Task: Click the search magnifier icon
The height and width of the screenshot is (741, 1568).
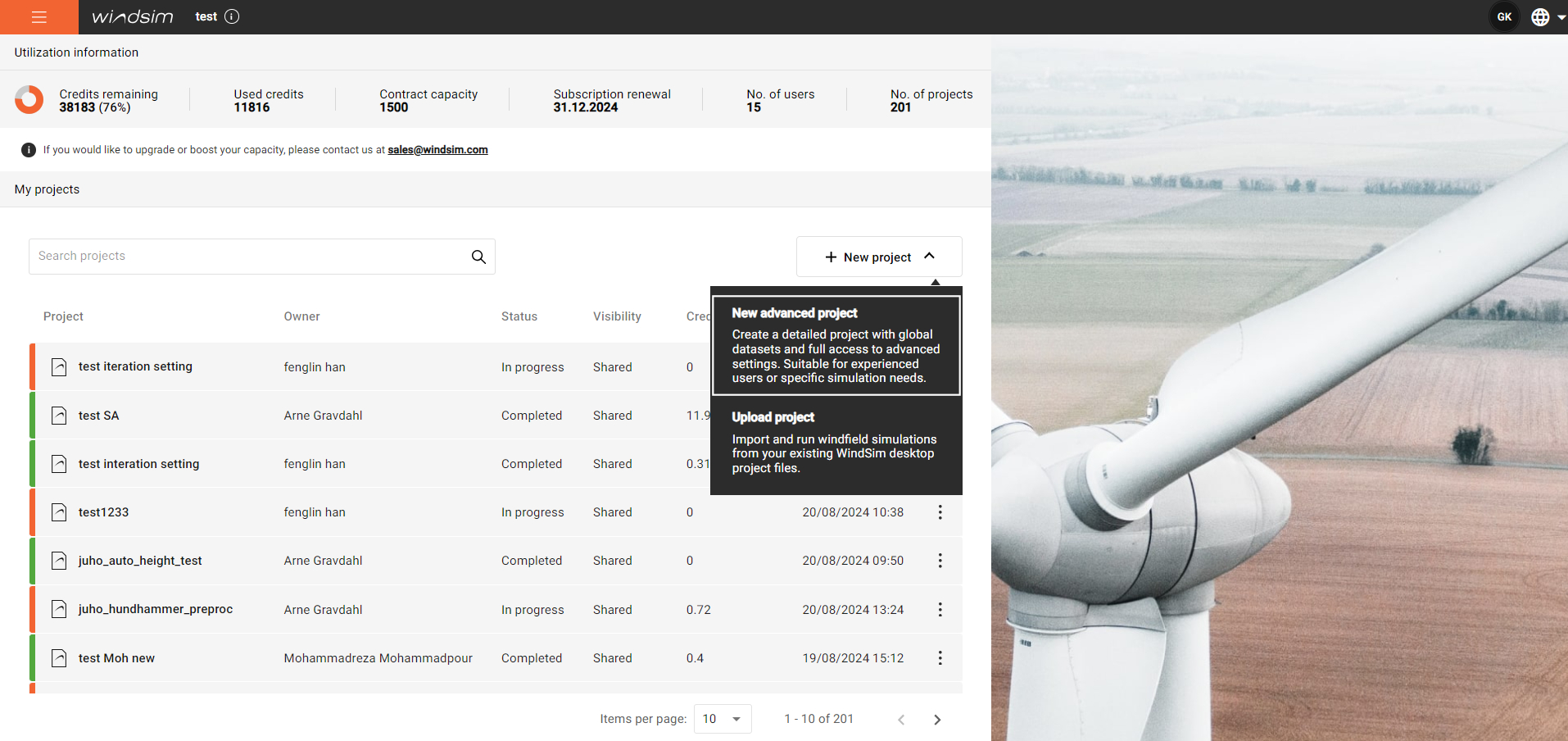Action: click(x=478, y=257)
